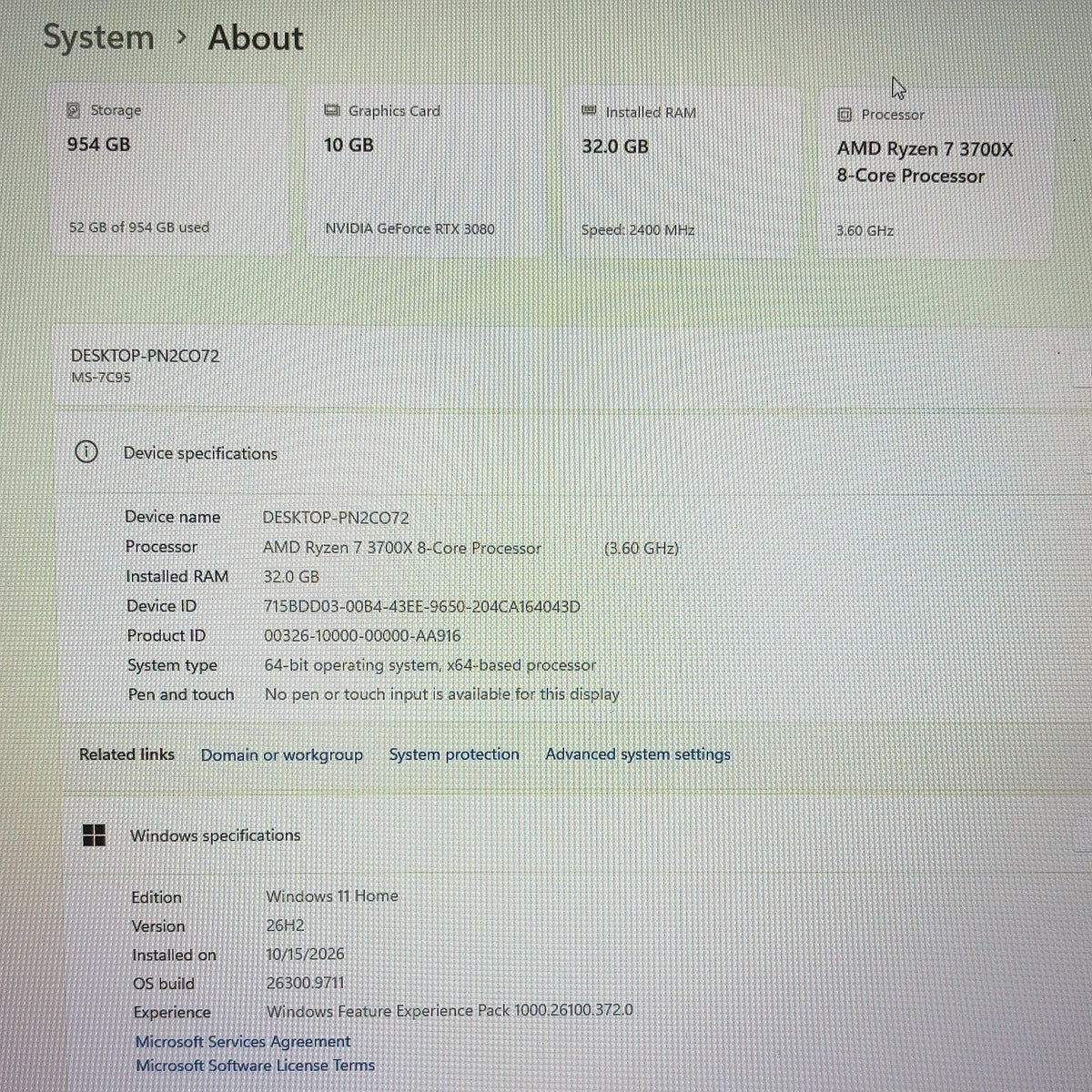Select Product ID 00326-10000-00000-AA916
This screenshot has height=1092, width=1092.
[362, 635]
